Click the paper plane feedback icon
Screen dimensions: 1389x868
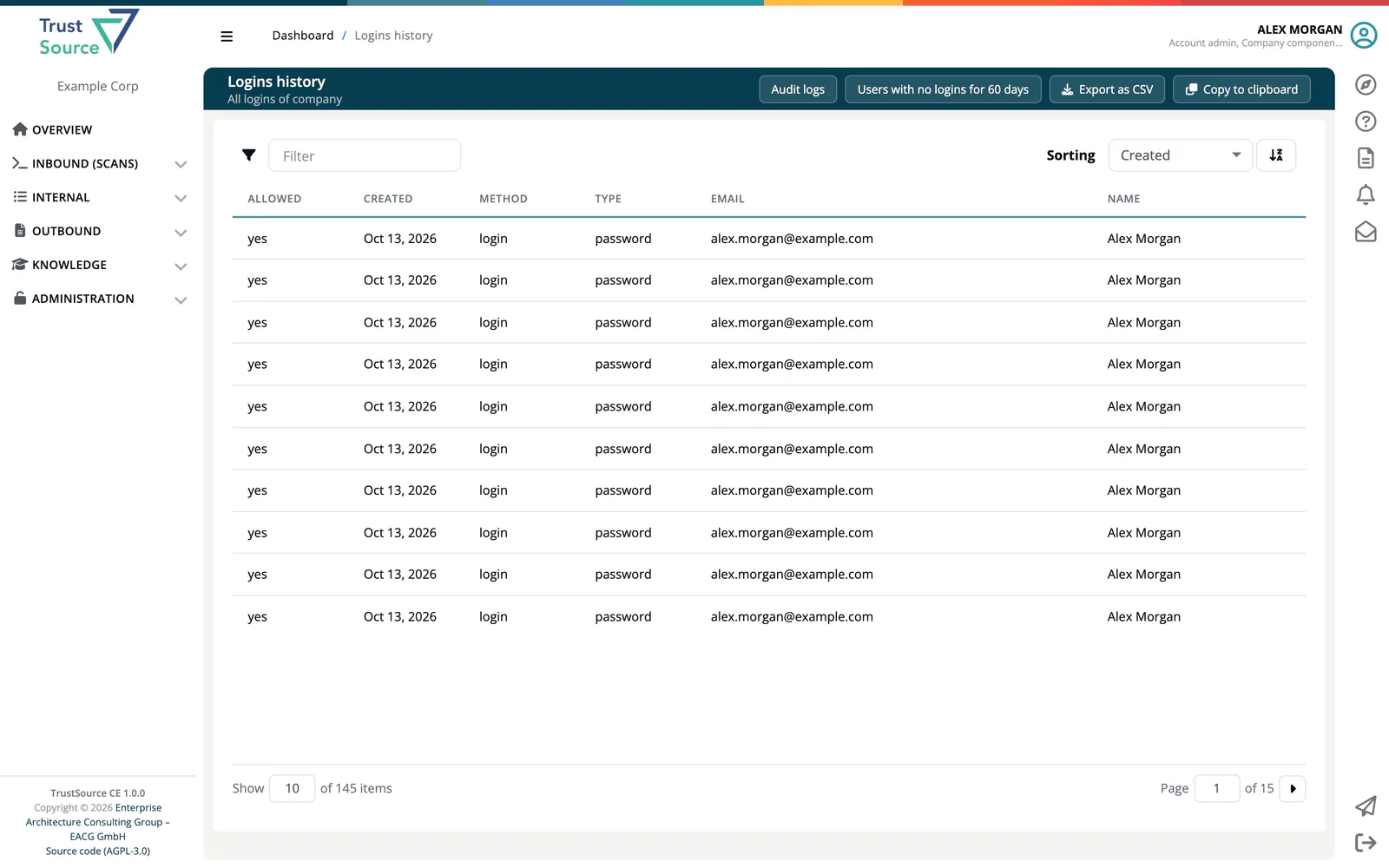[x=1366, y=806]
